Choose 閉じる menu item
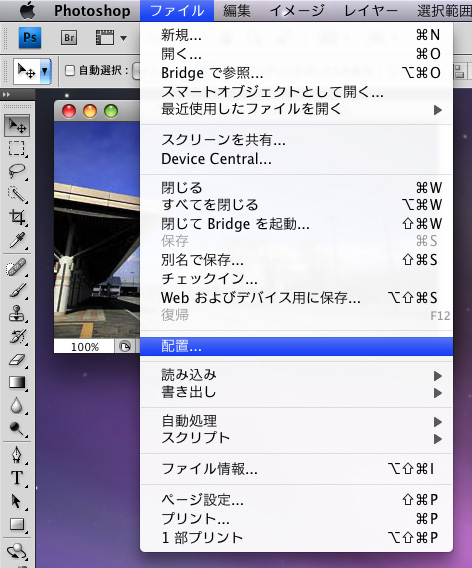Viewport: 472px width, 568px height. coord(296,188)
